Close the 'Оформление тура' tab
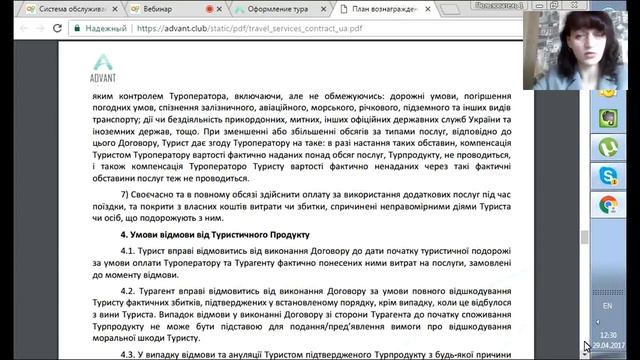The image size is (640, 360). click(x=323, y=9)
